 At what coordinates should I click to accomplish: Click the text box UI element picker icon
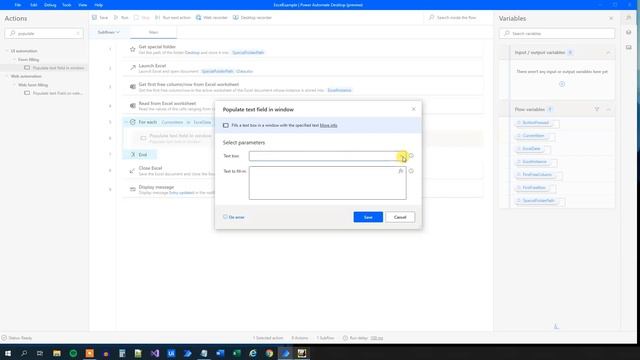402,156
